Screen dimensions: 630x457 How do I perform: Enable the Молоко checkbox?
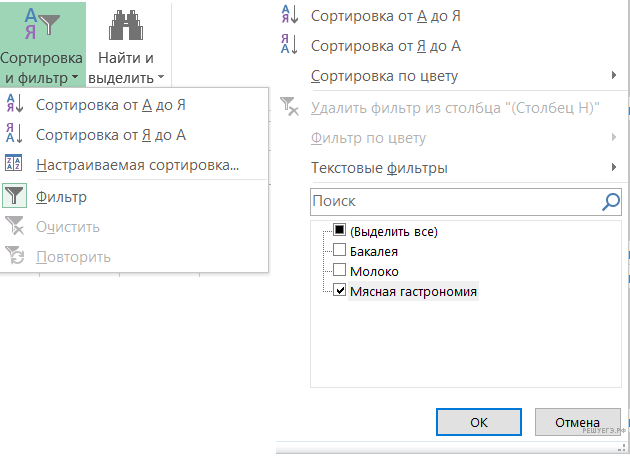pyautogui.click(x=340, y=271)
